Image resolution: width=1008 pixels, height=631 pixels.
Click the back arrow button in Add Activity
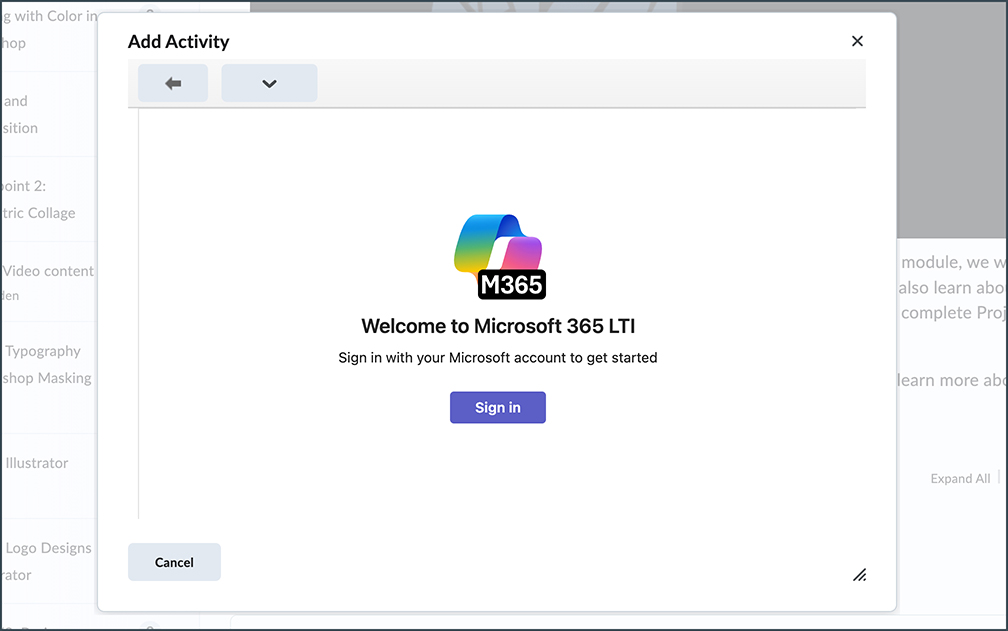173,83
